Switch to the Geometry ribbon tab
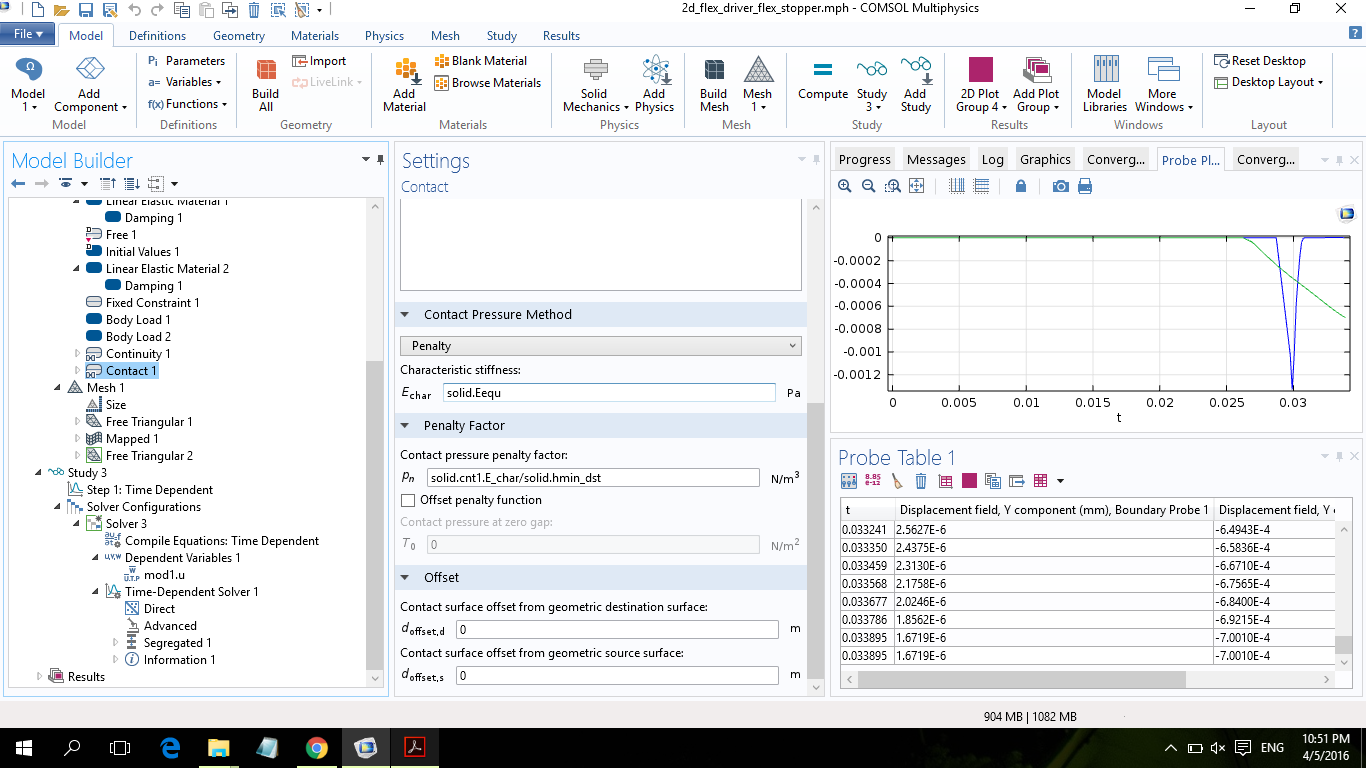1366x768 pixels. 238,36
